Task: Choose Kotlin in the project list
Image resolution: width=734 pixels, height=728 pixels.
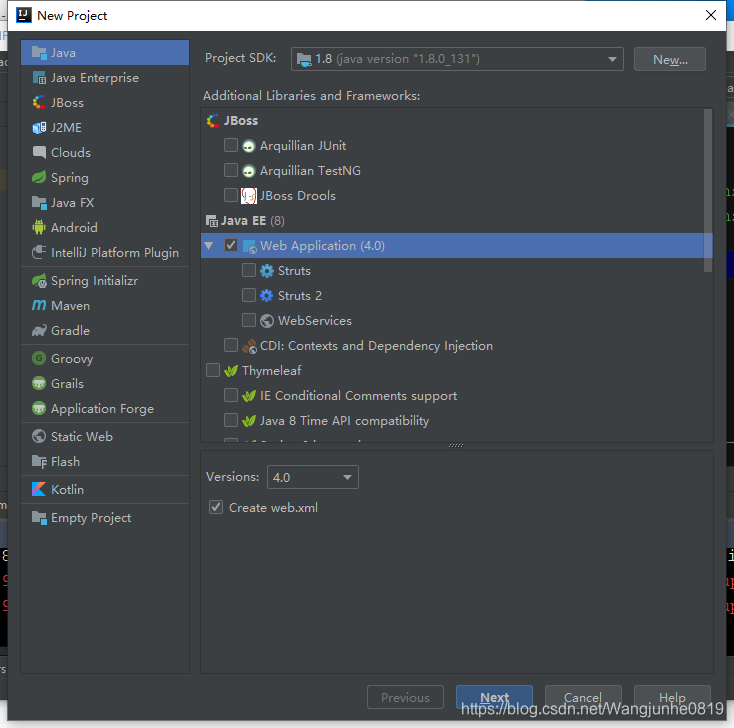Action: pos(105,489)
